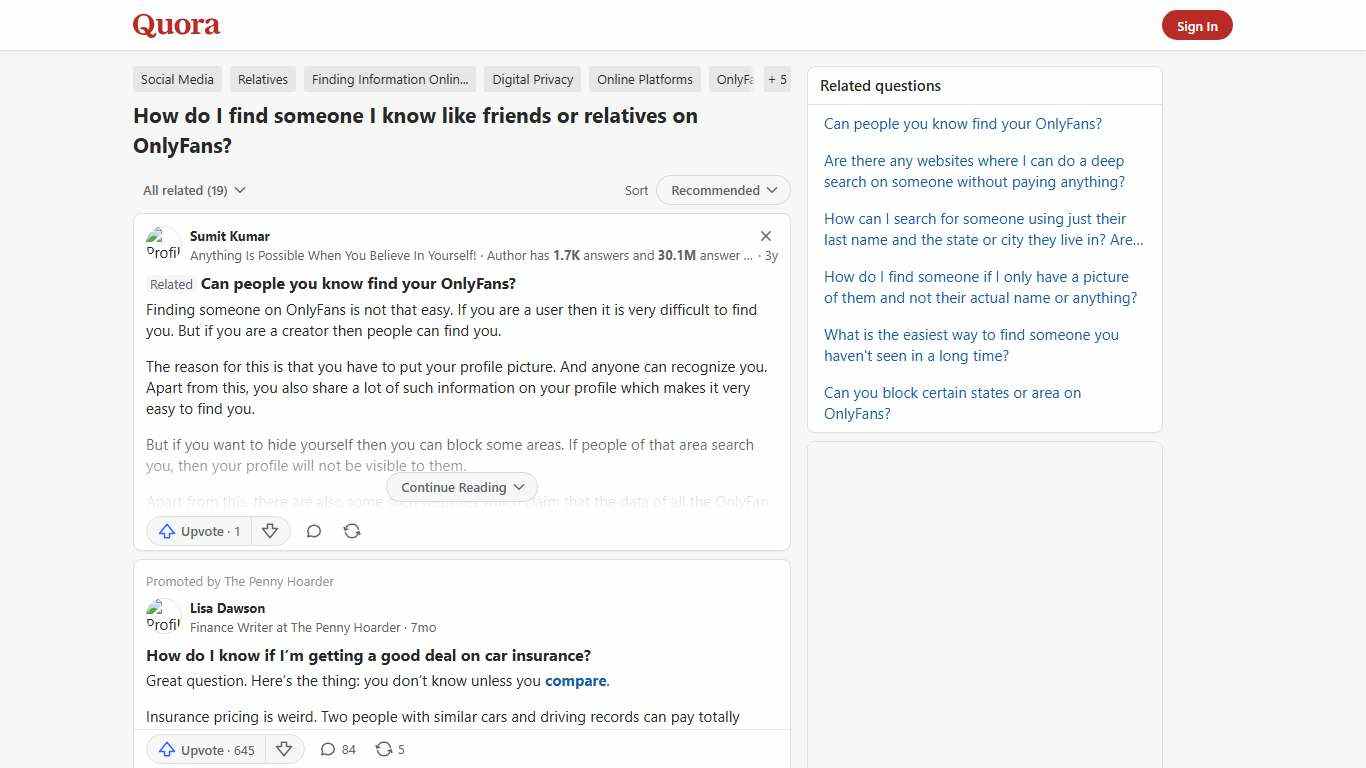Upvote Sumit Kumar's answer
Viewport: 1366px width, 768px height.
[199, 531]
